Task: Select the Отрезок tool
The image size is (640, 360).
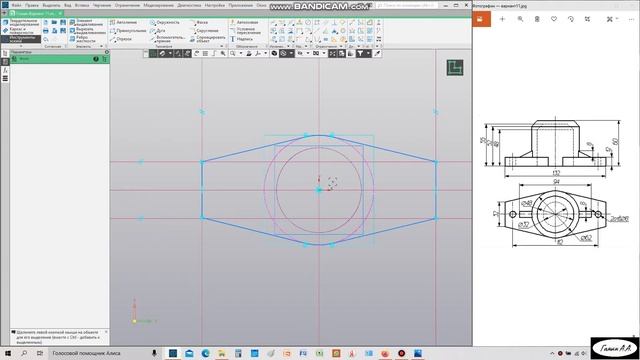Action: pyautogui.click(x=121, y=39)
